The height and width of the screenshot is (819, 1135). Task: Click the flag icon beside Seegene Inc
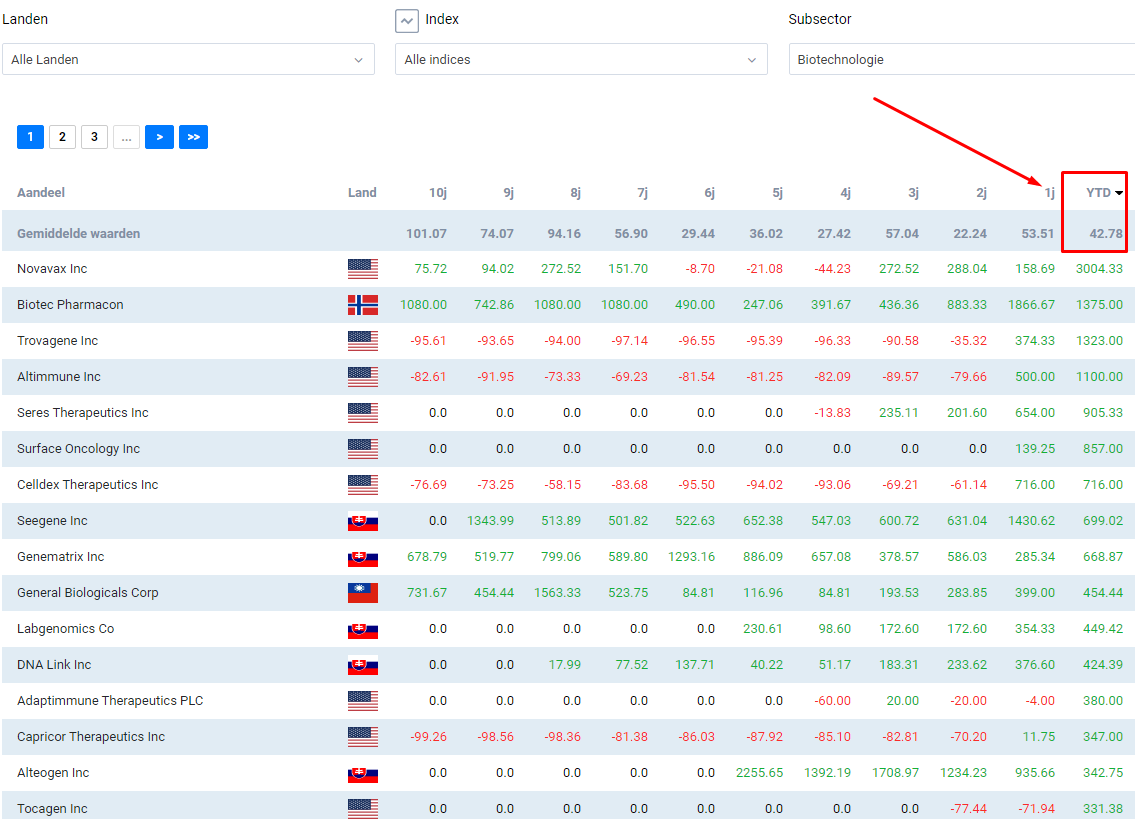363,521
